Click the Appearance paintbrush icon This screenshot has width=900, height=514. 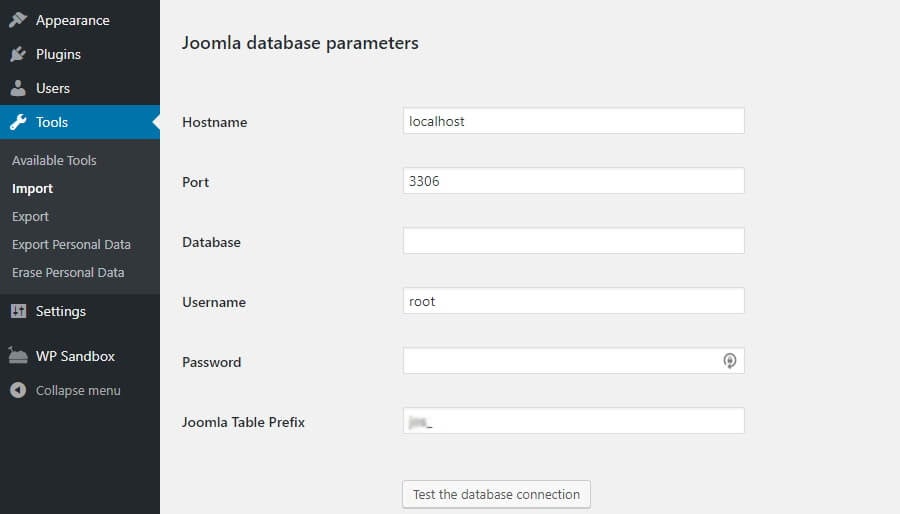pos(18,20)
